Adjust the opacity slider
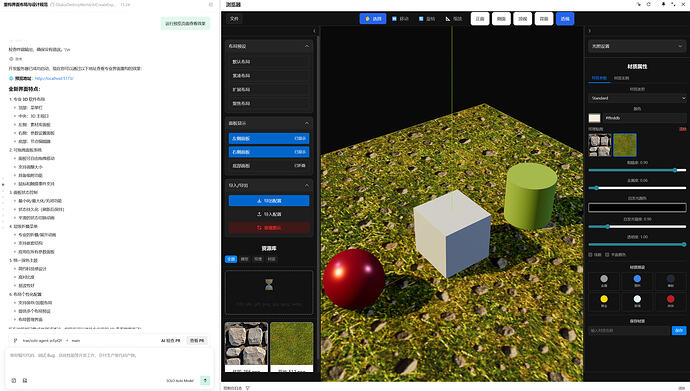This screenshot has width=690, height=391. (x=637, y=245)
